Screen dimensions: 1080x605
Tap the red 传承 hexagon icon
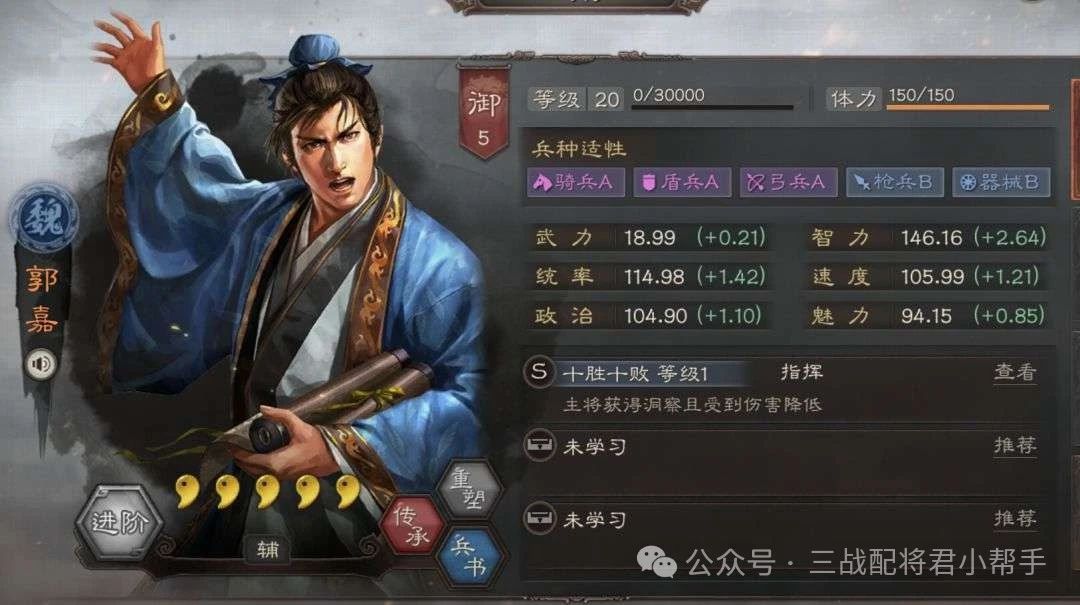(412, 525)
